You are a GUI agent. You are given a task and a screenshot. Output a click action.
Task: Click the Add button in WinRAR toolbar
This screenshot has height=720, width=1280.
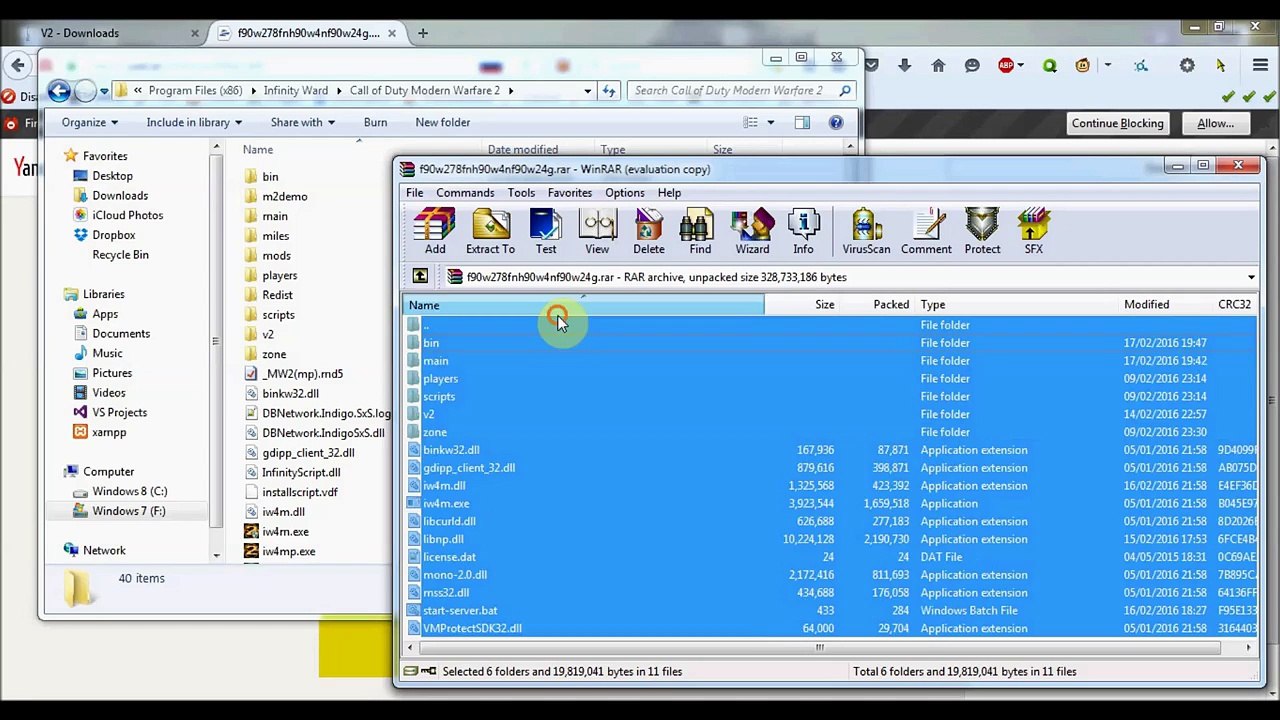point(435,231)
